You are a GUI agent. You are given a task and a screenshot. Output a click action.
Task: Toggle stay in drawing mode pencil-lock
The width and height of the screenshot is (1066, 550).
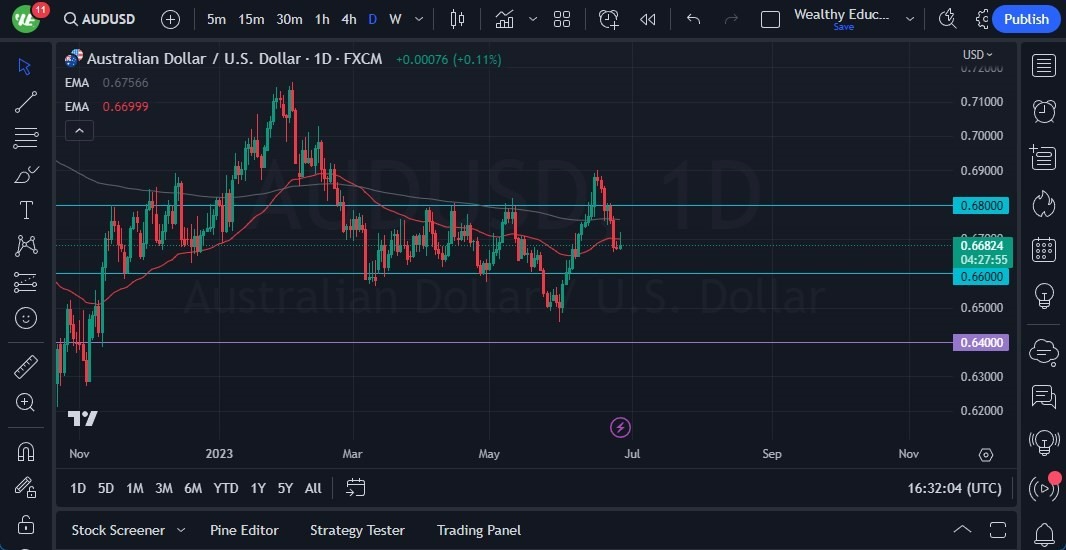(x=26, y=487)
